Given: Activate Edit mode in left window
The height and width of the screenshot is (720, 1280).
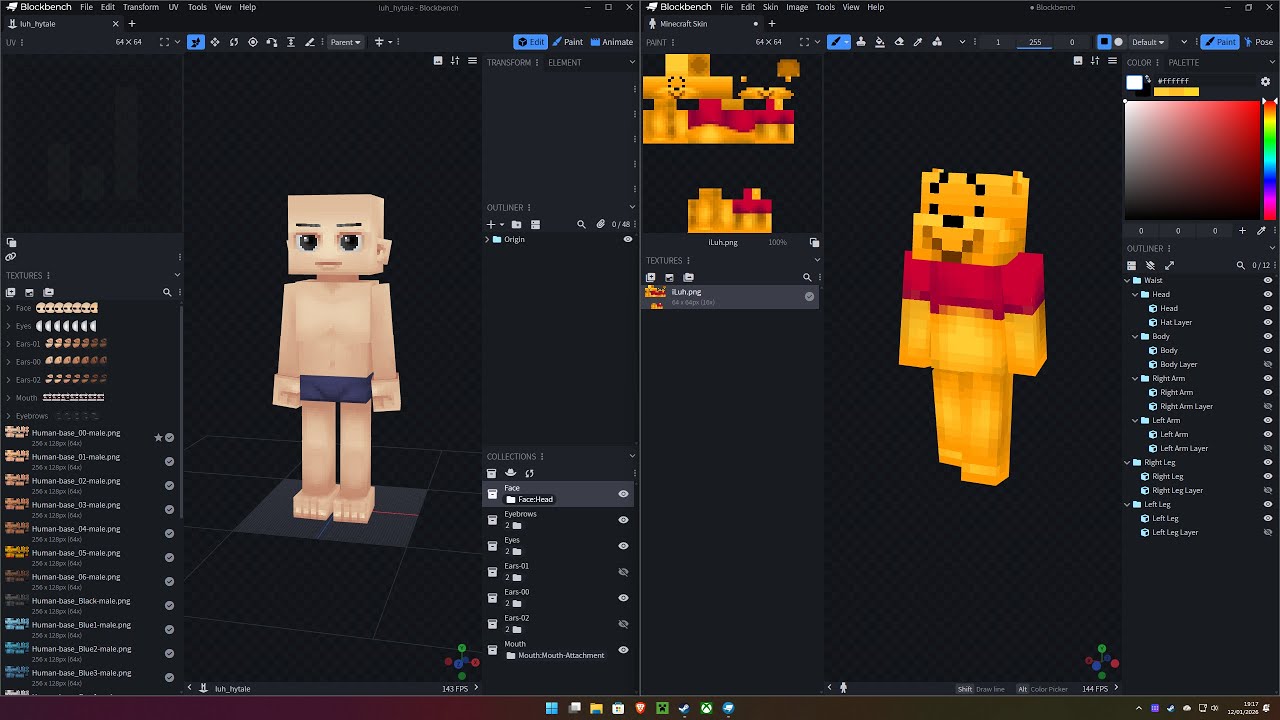Looking at the screenshot, I should (x=531, y=42).
